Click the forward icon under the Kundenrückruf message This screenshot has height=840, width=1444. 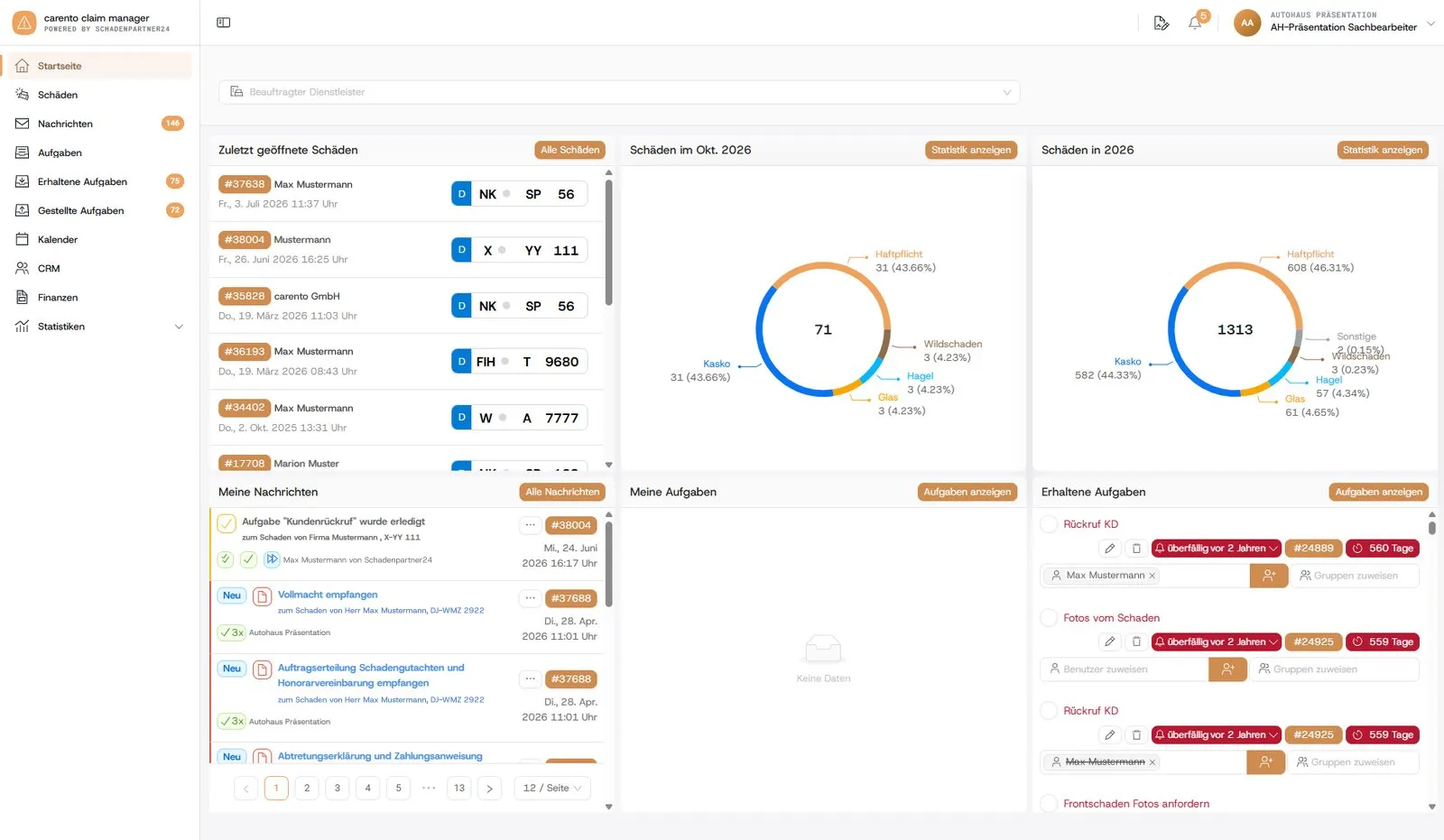(272, 559)
